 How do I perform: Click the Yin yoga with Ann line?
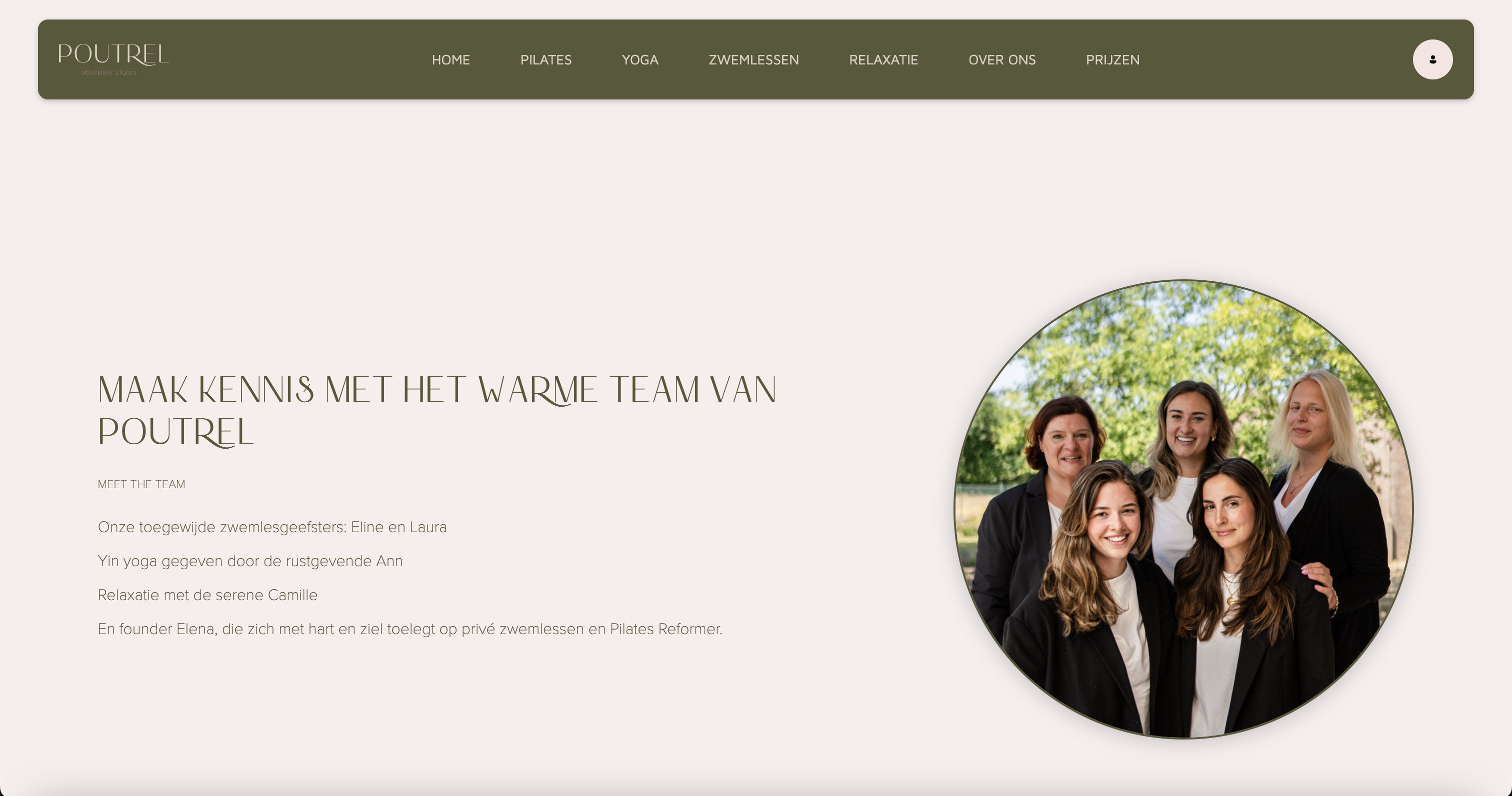250,561
